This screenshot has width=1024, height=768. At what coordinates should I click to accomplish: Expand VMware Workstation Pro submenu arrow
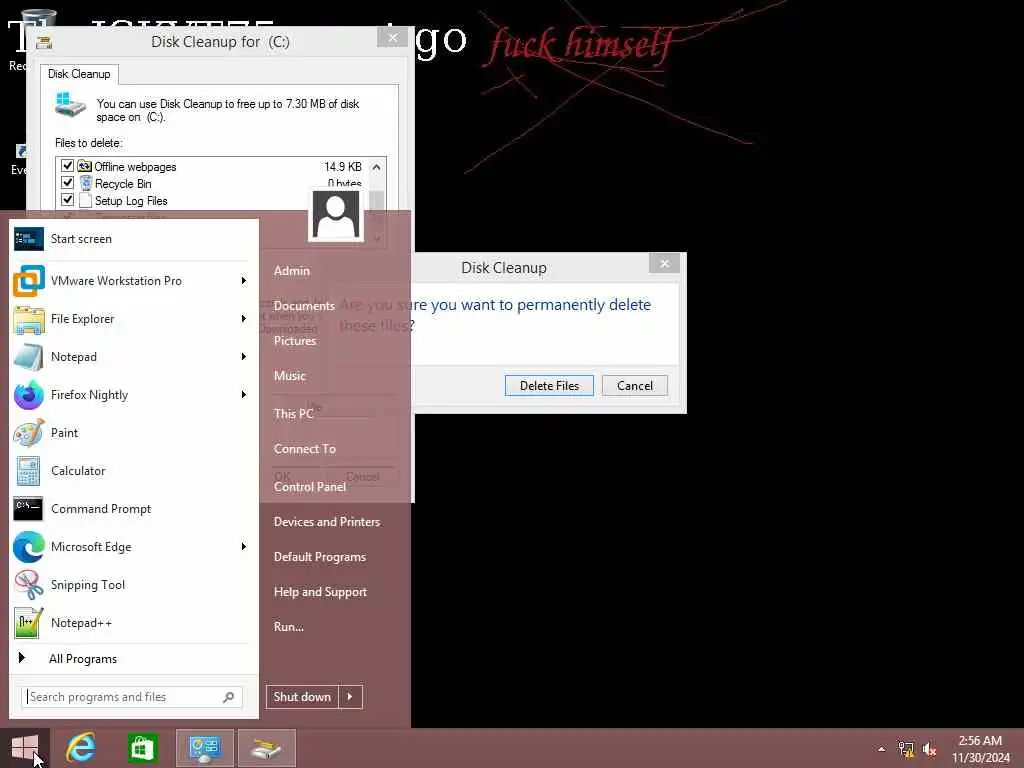pos(244,281)
